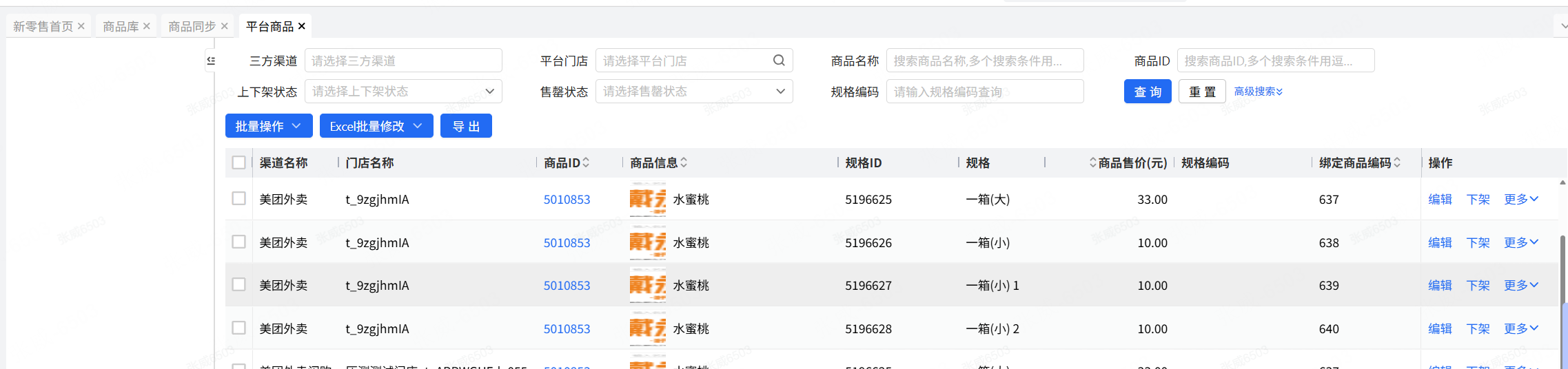Click 编辑 for spec 5196625
This screenshot has width=1568, height=369.
click(1440, 199)
